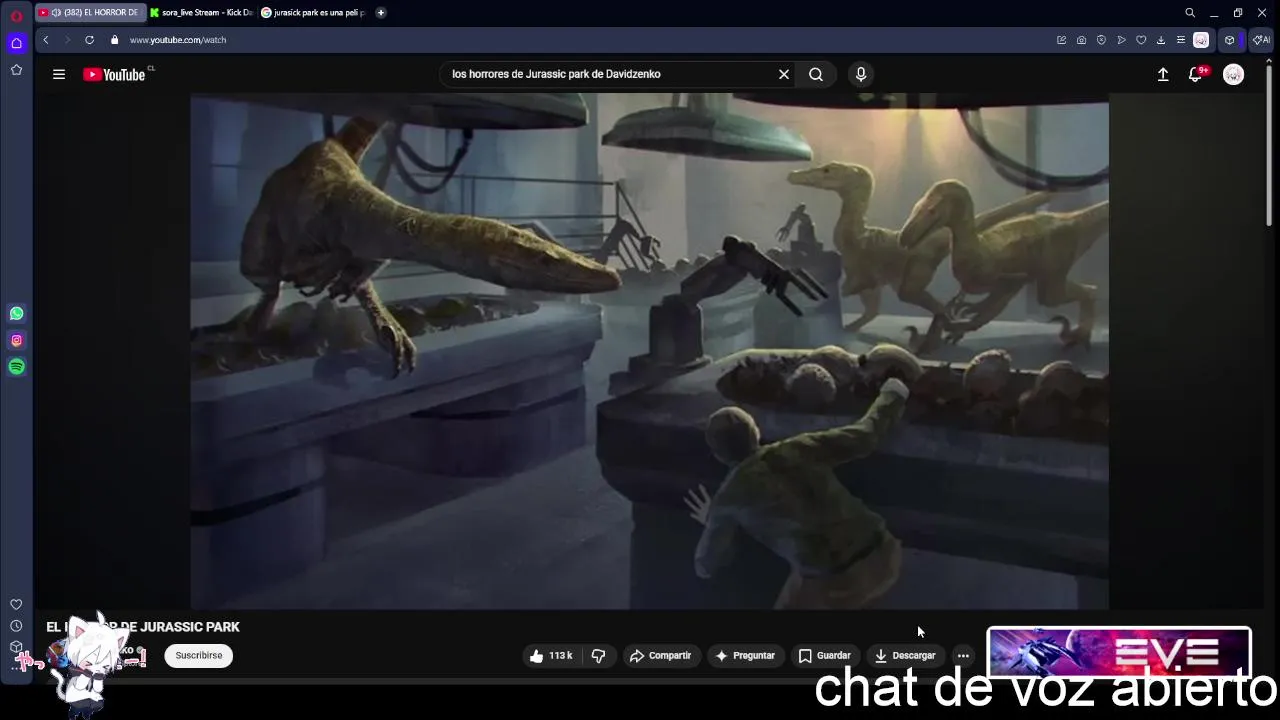Open sidebar heart Pinboards icon
Viewport: 1280px width, 720px height.
(16, 604)
